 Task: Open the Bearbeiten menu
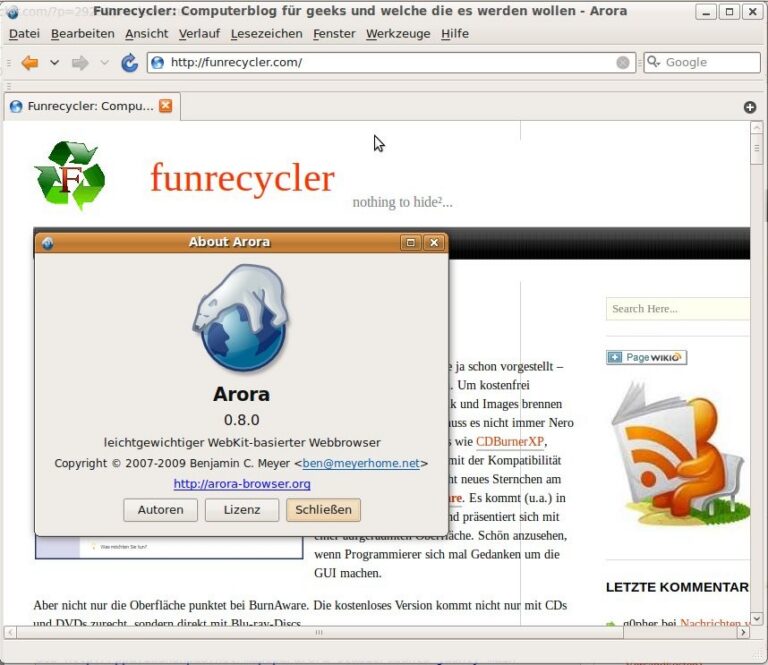click(x=82, y=34)
